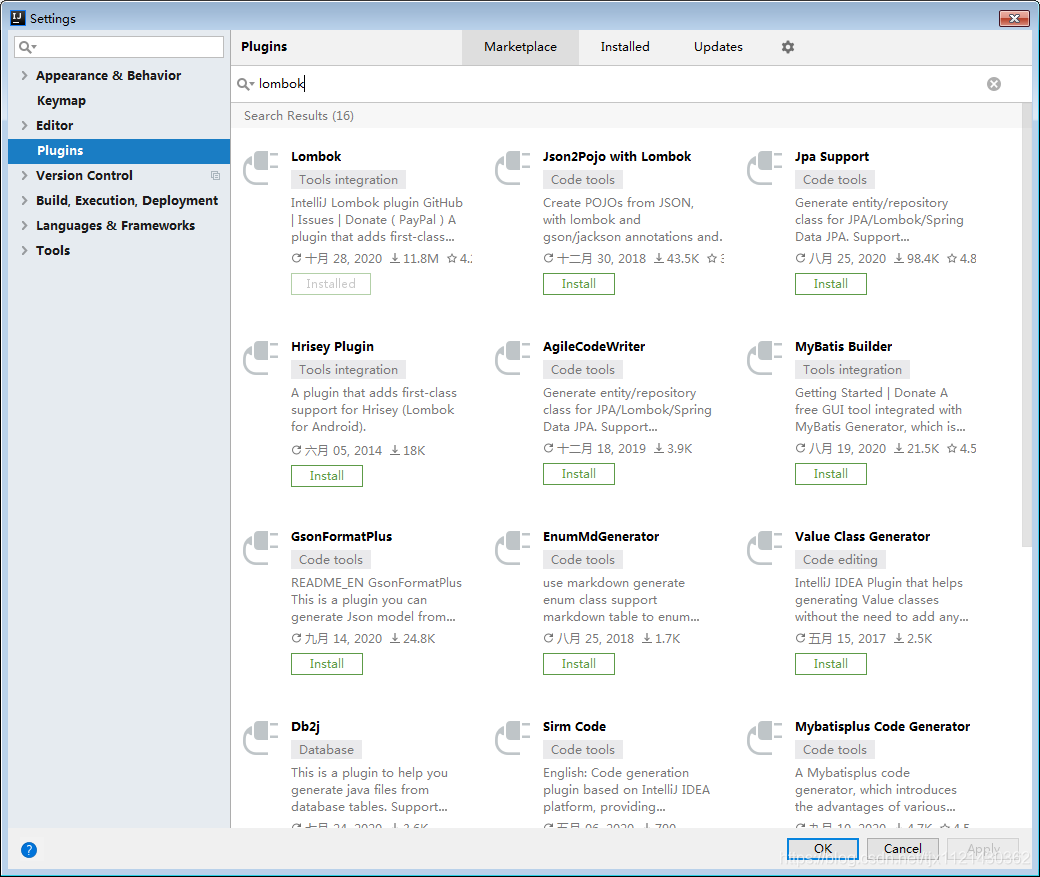Screen dimensions: 1040x877
Task: Click the Sirm Code plugin icon
Action: click(513, 738)
